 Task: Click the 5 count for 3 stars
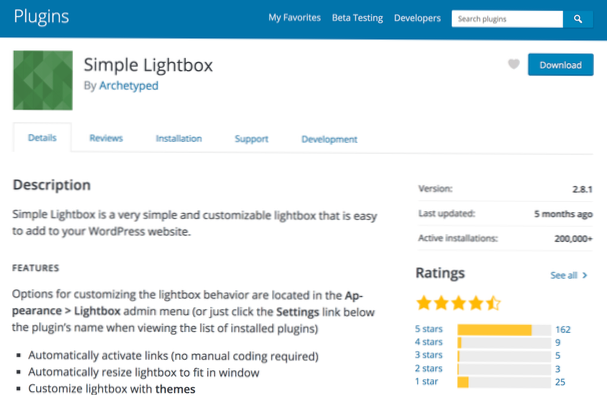(x=558, y=355)
